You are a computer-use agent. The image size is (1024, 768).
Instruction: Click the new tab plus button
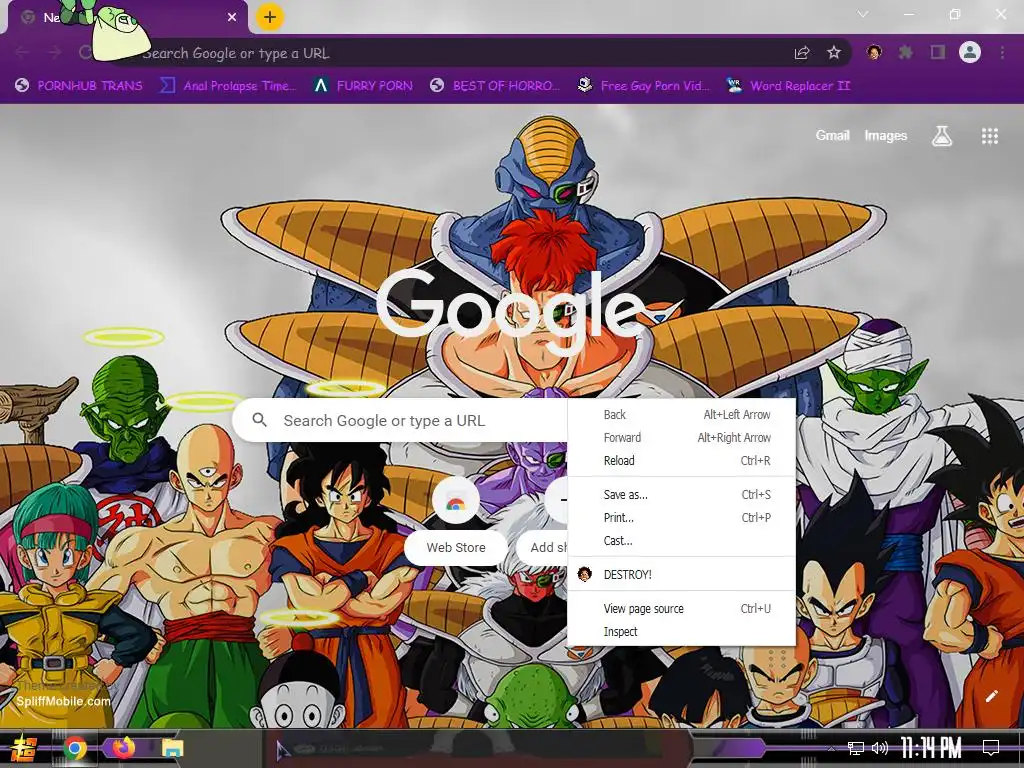(x=270, y=17)
